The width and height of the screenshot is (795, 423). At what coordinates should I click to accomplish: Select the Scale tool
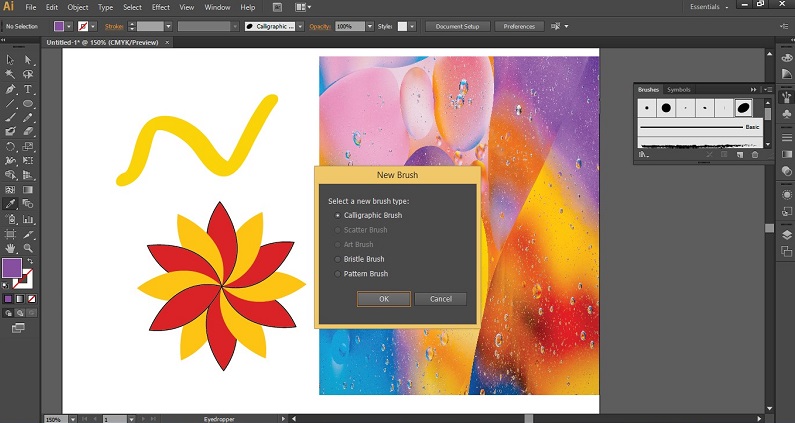(28, 147)
